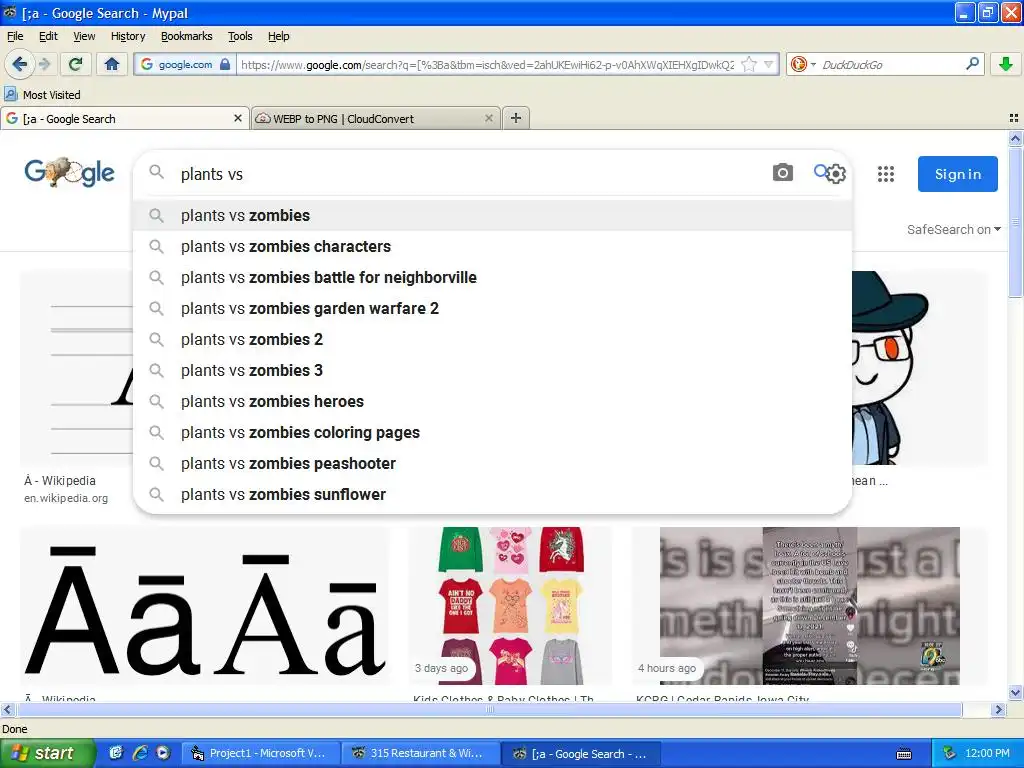Go to the Home page
The width and height of the screenshot is (1024, 768).
pyautogui.click(x=112, y=64)
